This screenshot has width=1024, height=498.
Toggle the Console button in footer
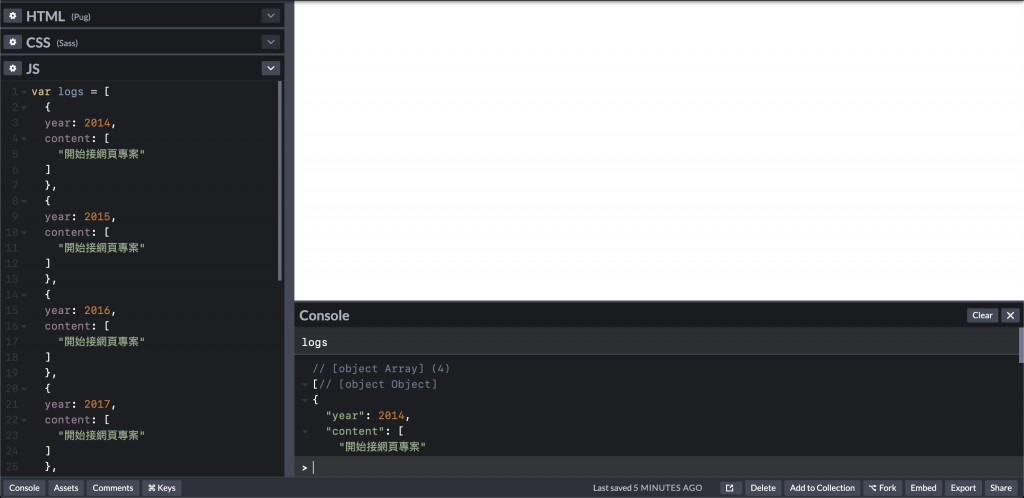(24, 488)
